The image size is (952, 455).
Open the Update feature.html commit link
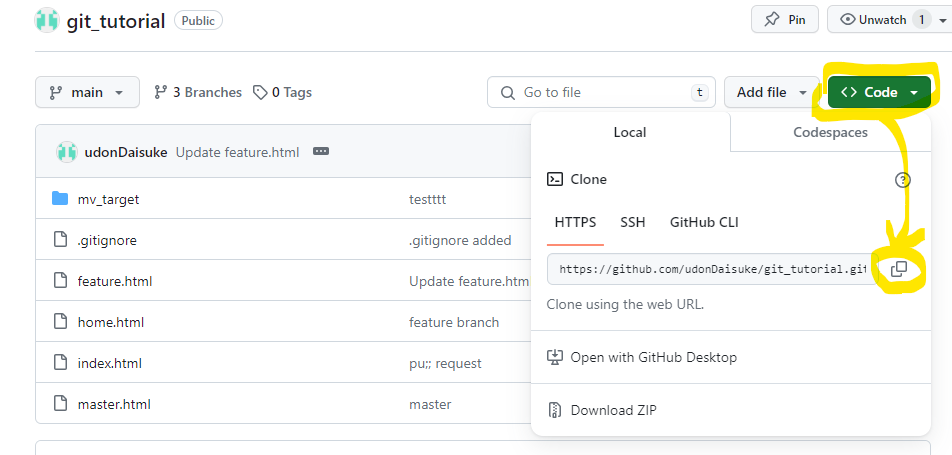tap(237, 152)
